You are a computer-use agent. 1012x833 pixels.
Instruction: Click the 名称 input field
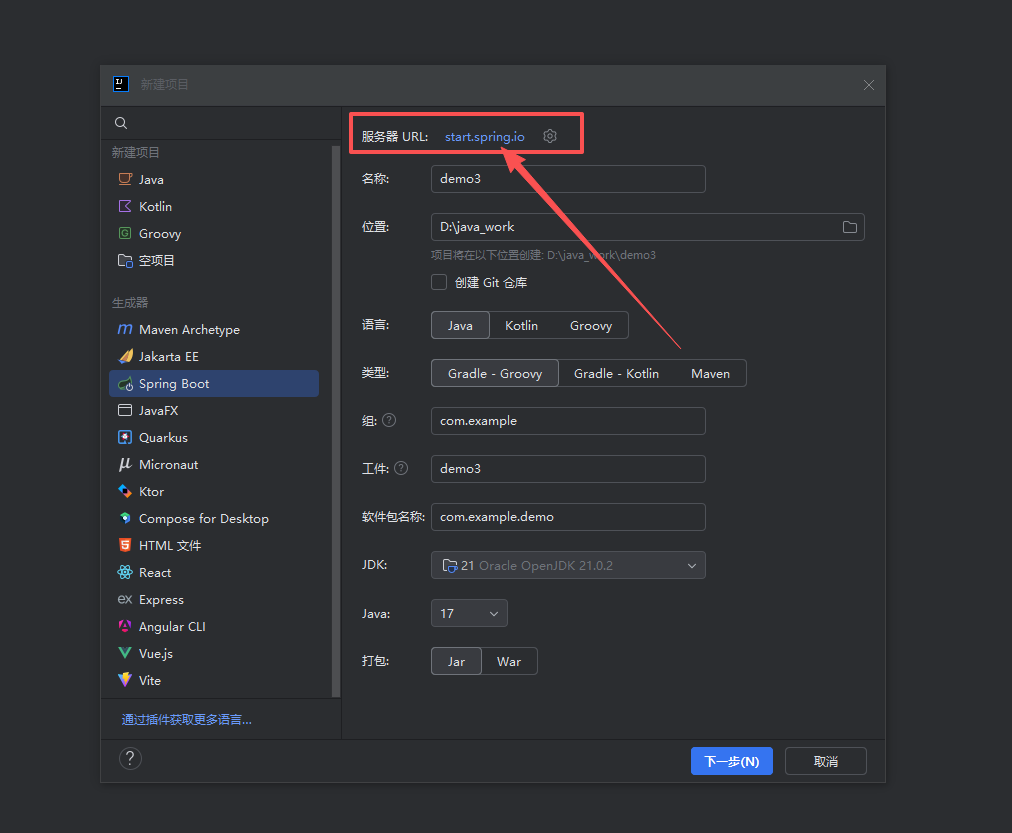click(x=568, y=179)
